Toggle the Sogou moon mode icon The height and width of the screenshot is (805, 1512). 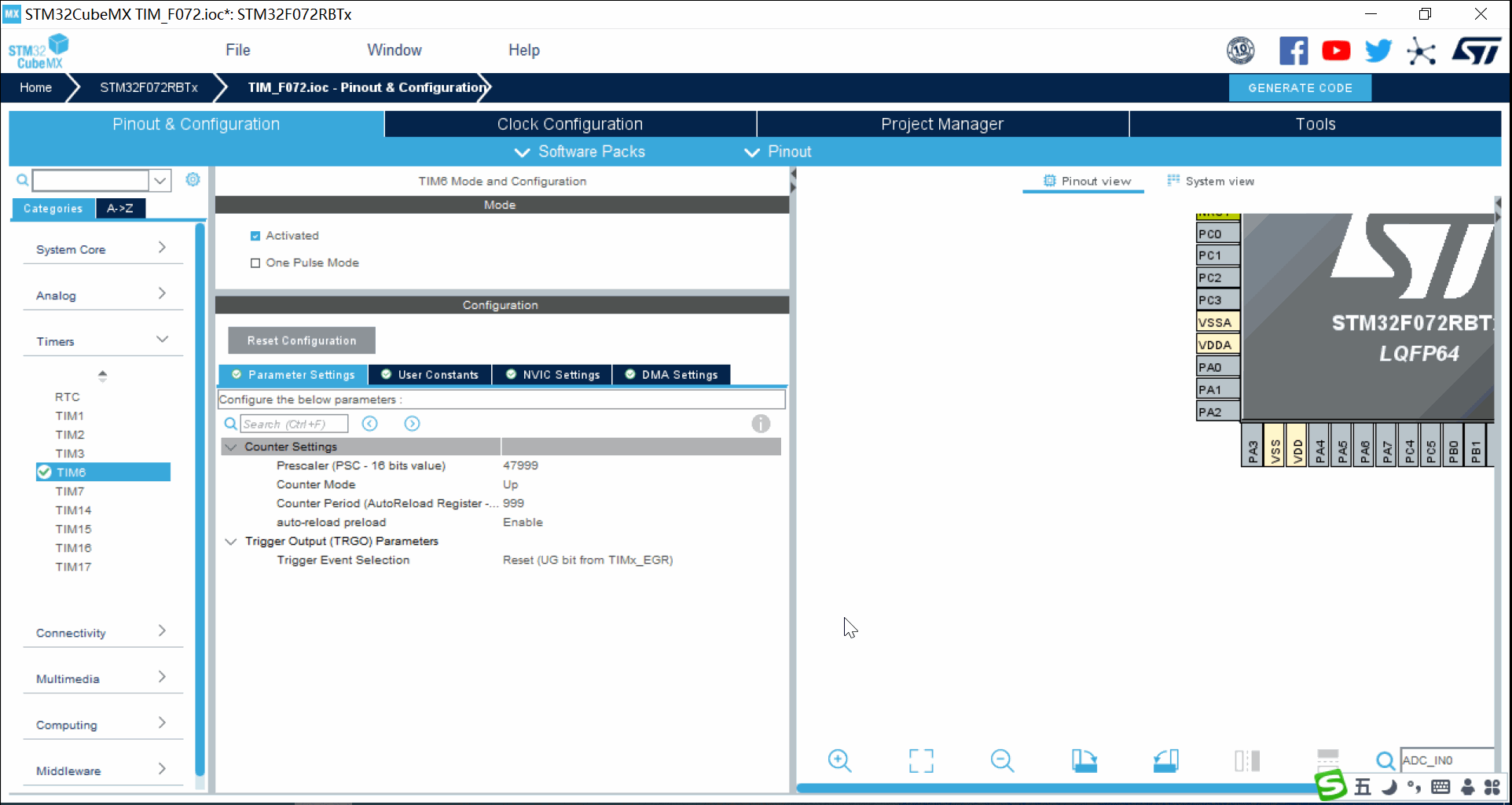pos(1389,787)
